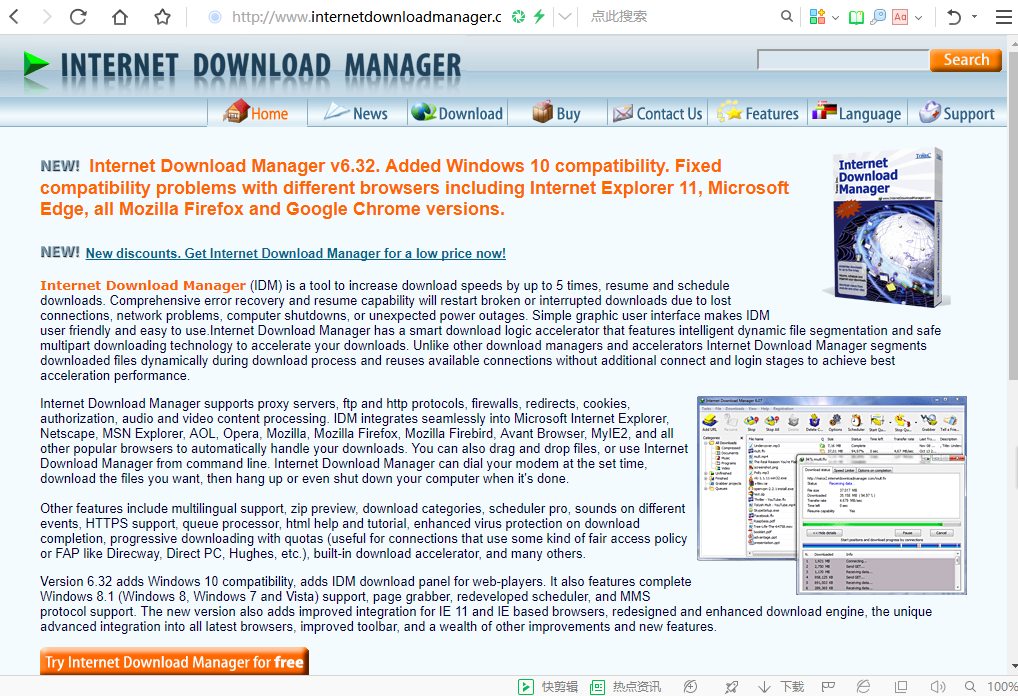
Task: Click the overlapping windows icon in status bar
Action: tap(901, 687)
